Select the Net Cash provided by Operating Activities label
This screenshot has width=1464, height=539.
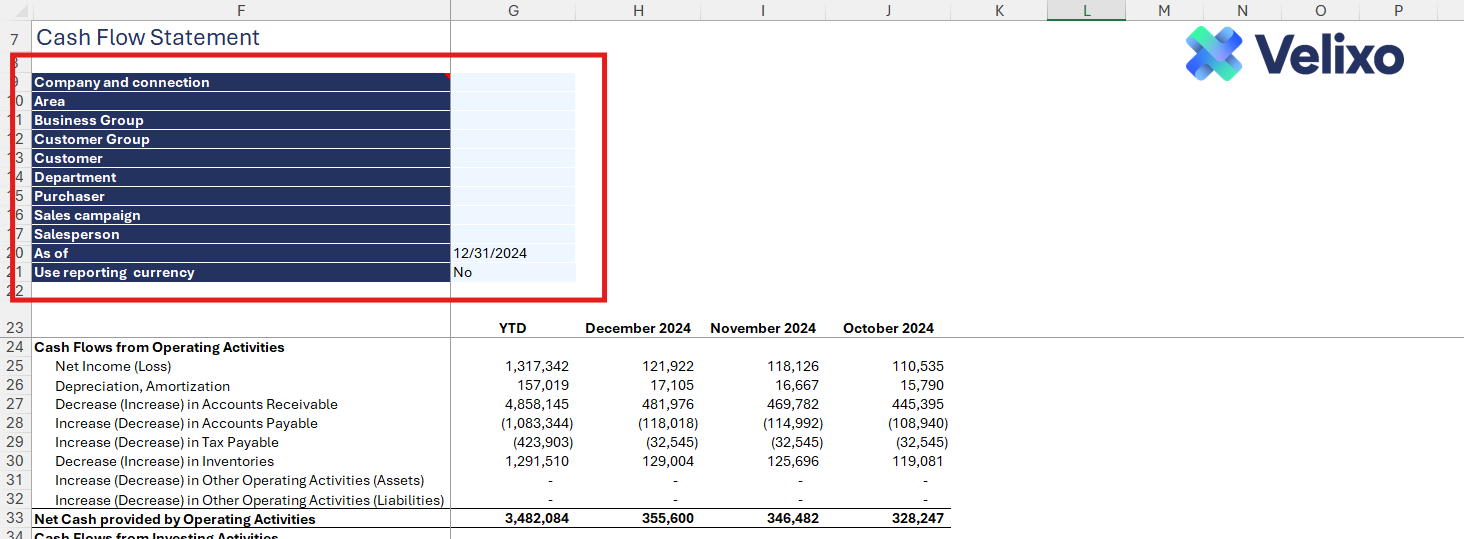click(x=175, y=519)
